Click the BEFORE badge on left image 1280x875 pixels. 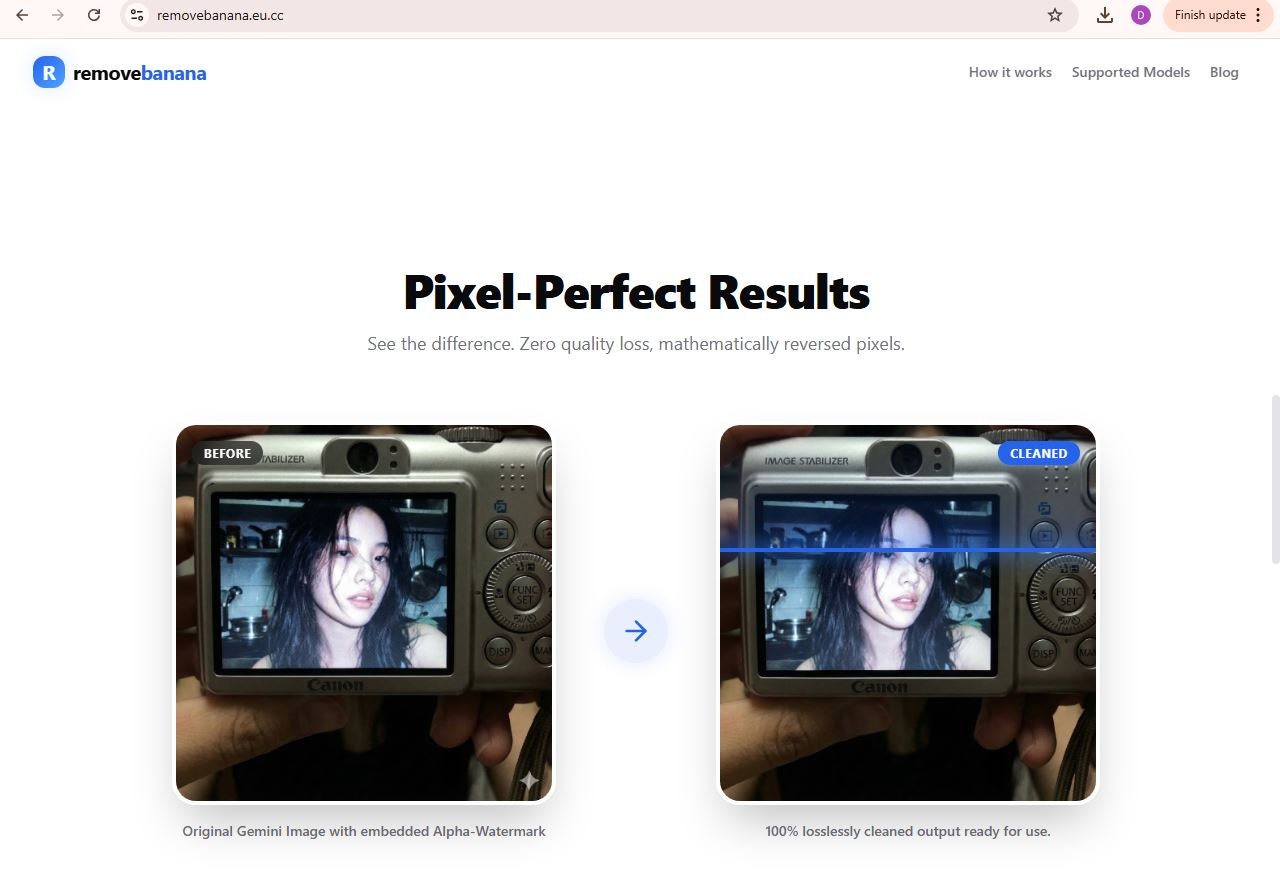pyautogui.click(x=227, y=453)
